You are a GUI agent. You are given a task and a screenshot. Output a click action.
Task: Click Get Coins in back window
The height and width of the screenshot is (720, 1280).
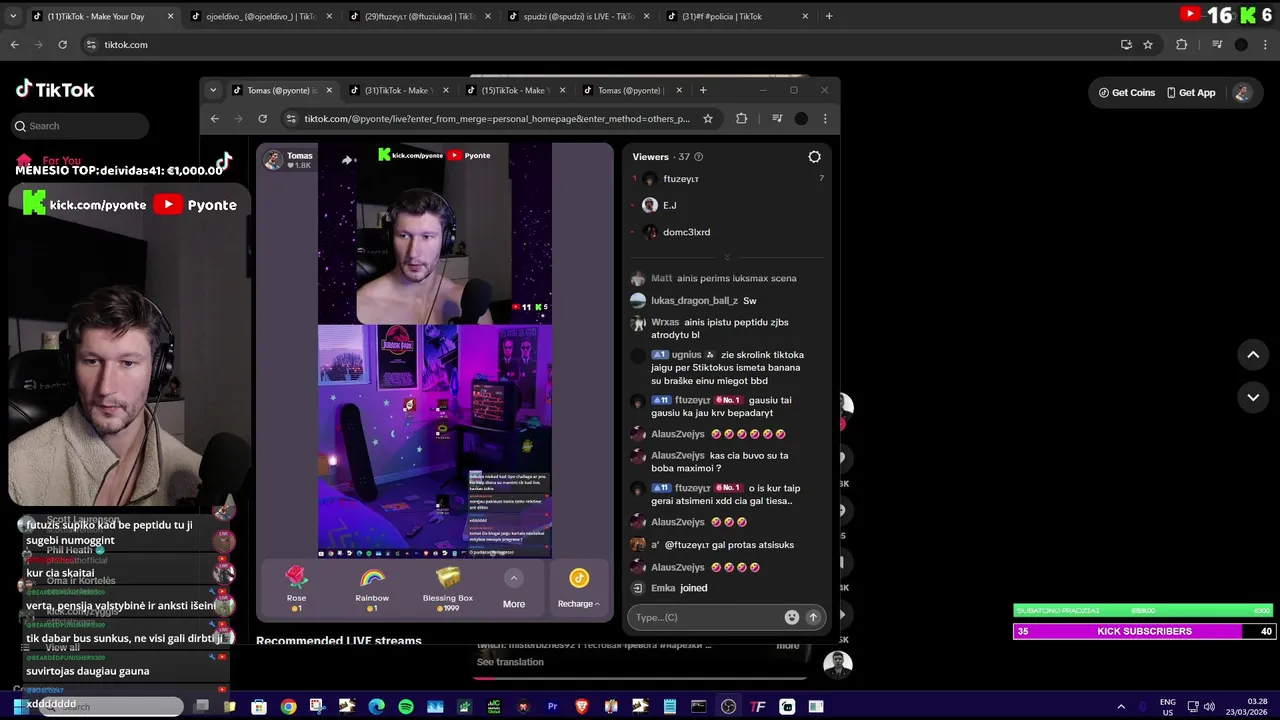point(1127,93)
